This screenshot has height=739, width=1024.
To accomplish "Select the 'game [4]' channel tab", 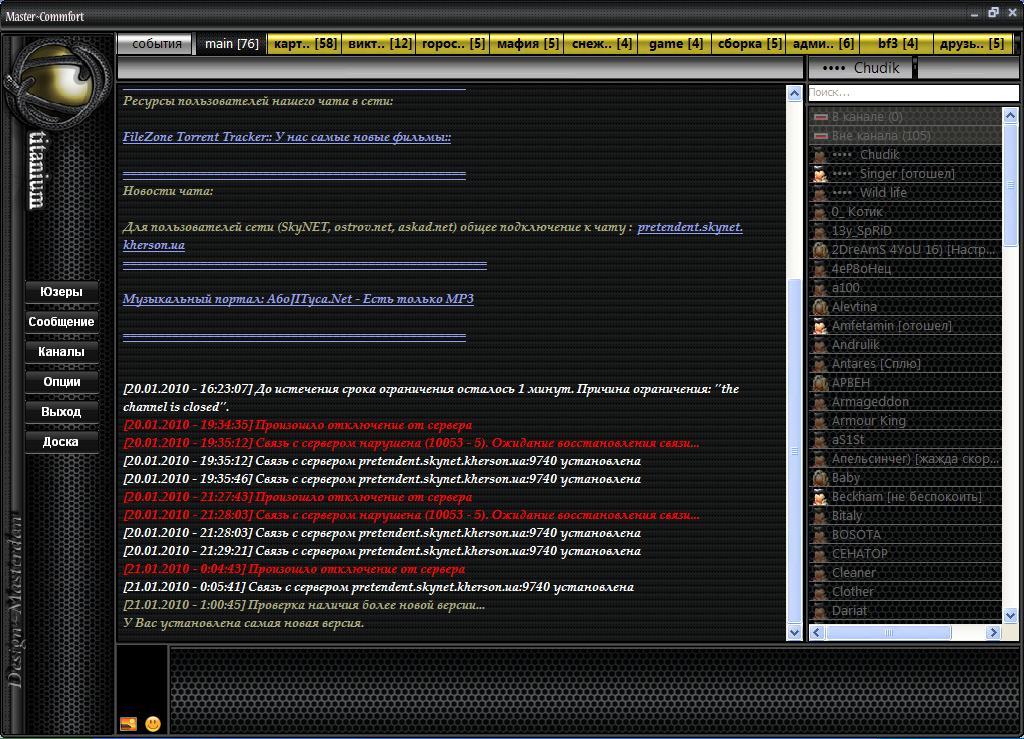I will (675, 44).
